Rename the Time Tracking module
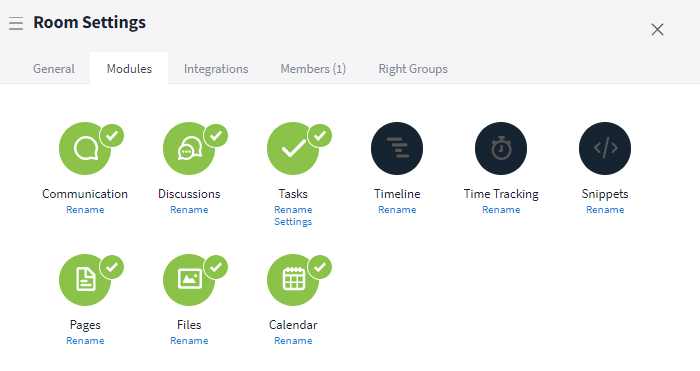Image resolution: width=700 pixels, height=371 pixels. [501, 209]
